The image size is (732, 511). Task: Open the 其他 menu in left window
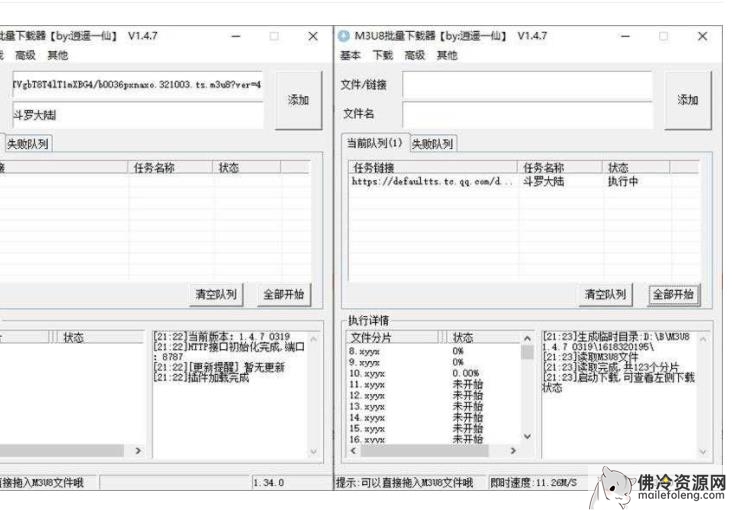click(58, 55)
